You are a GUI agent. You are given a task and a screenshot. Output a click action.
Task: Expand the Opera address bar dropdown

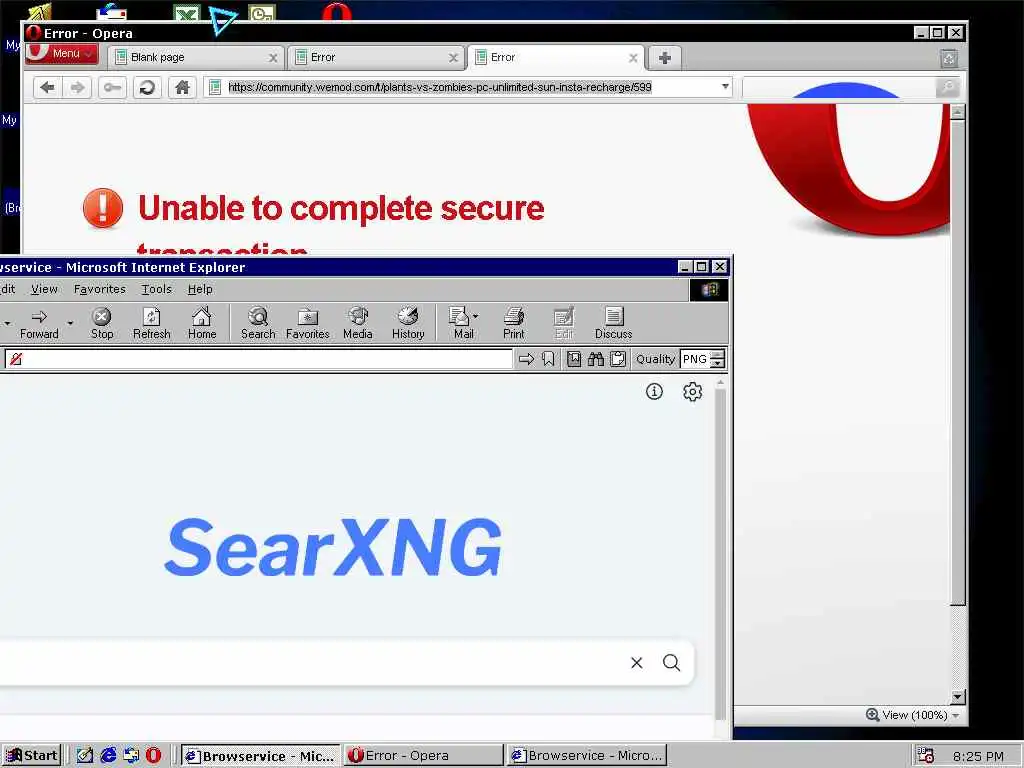[x=725, y=87]
